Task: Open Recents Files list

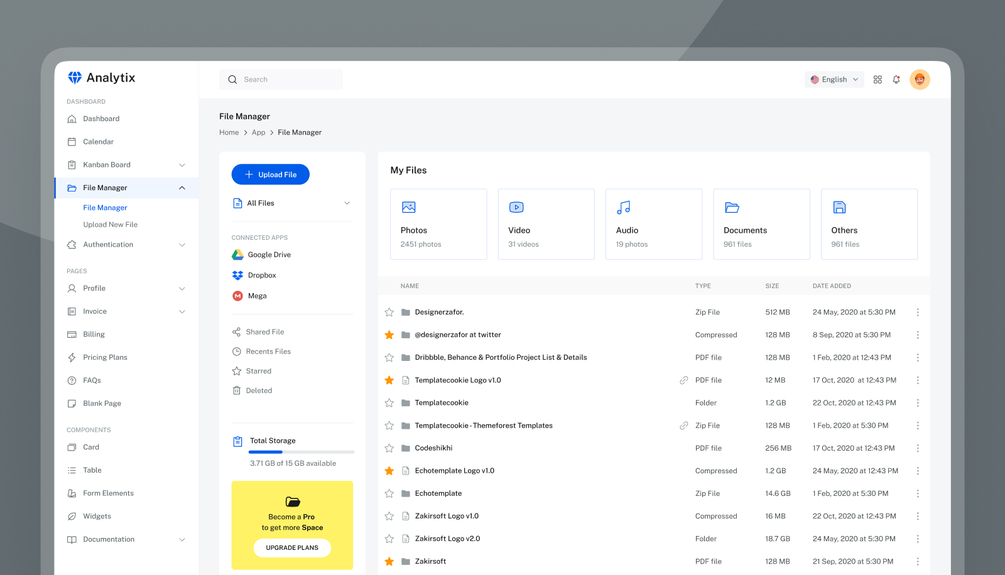Action: click(x=262, y=351)
